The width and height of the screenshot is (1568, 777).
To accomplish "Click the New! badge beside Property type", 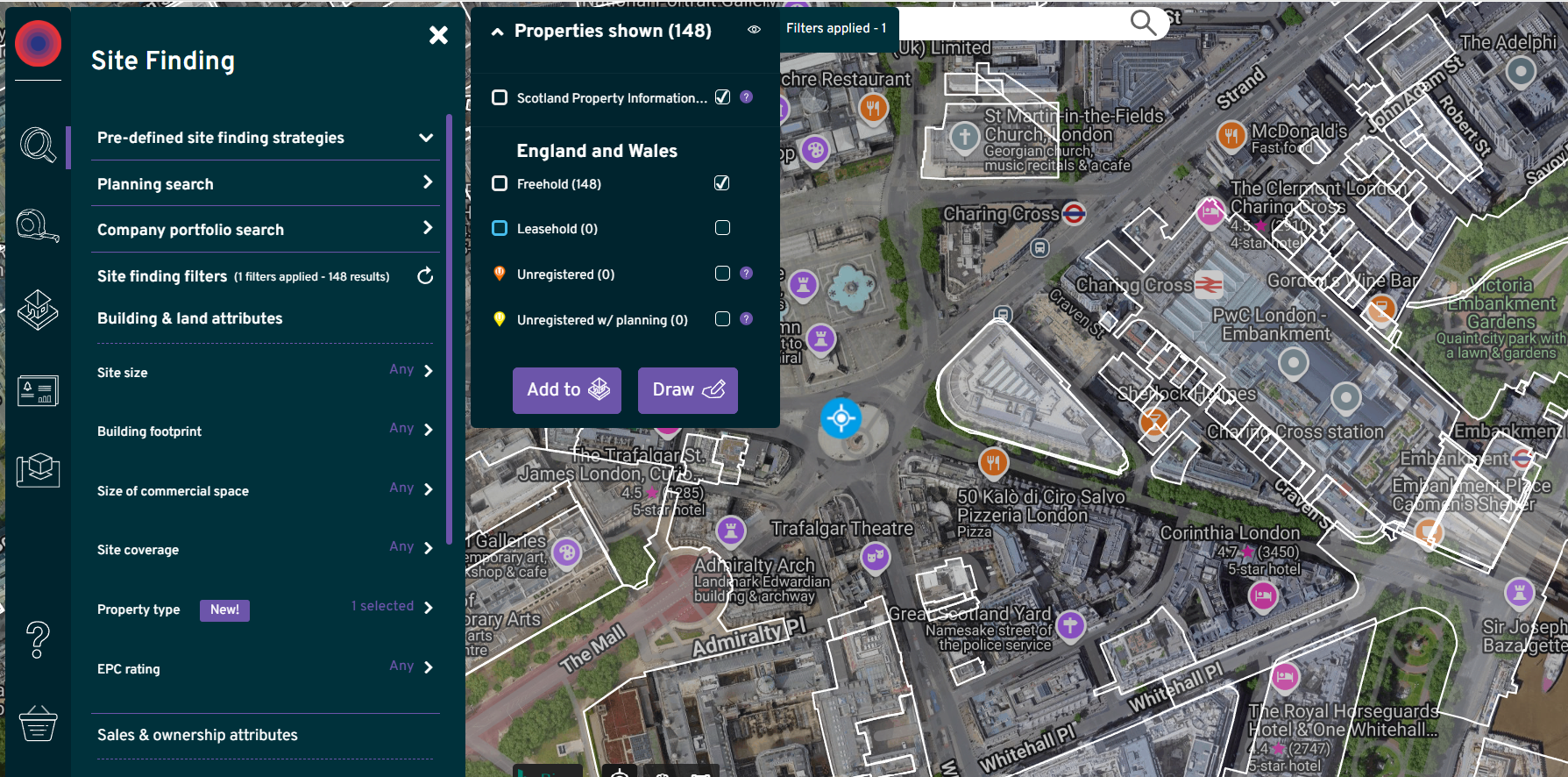I will tap(224, 609).
